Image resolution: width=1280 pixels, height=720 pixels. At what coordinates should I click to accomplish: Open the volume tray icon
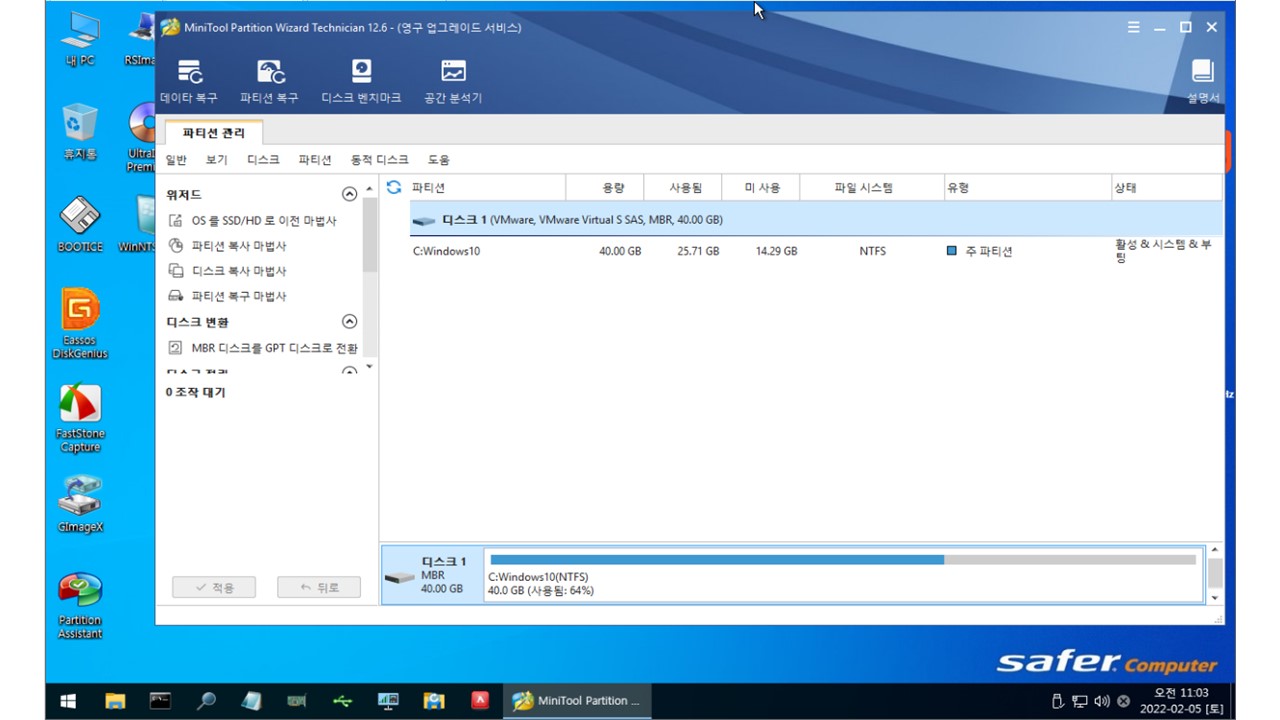click(x=1102, y=701)
